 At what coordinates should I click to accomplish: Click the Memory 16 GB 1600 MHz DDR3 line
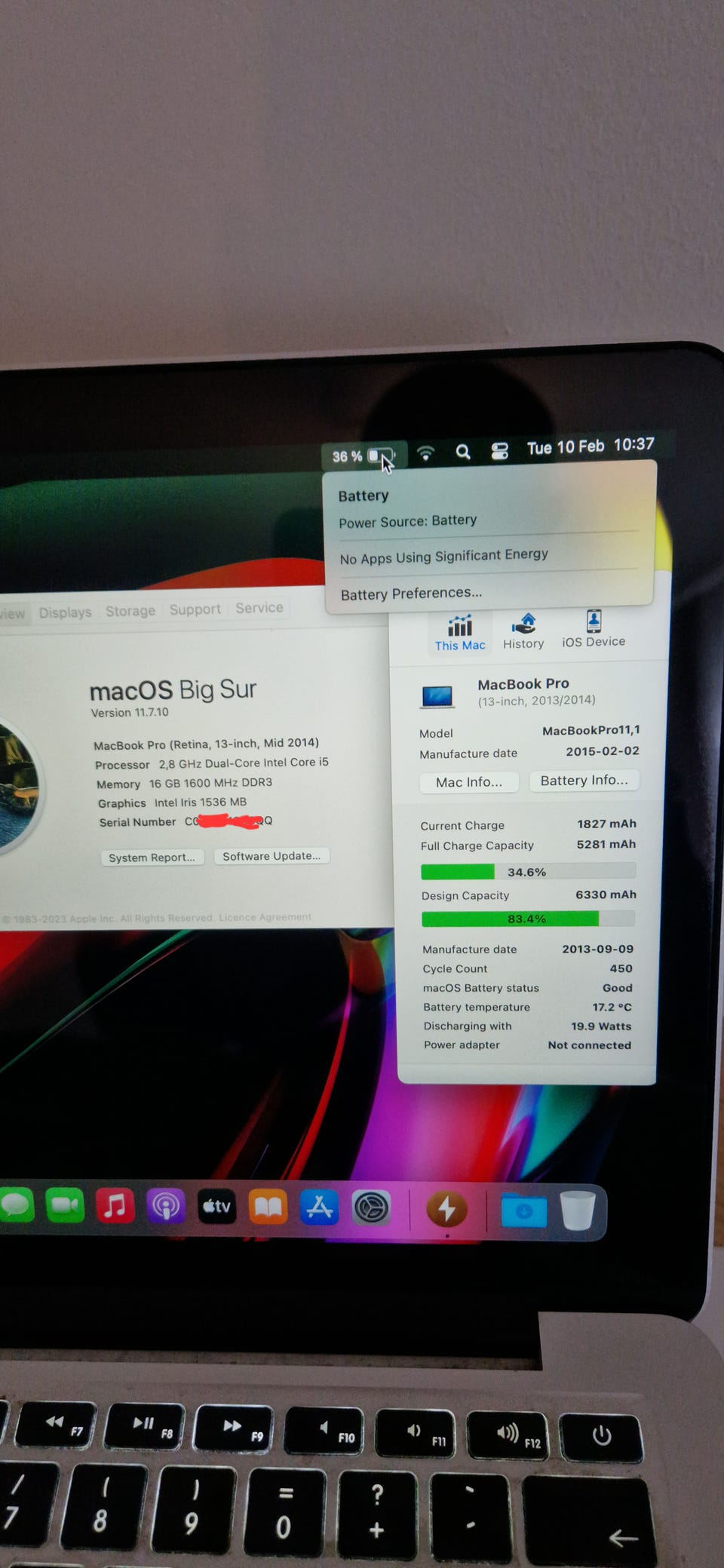[184, 784]
